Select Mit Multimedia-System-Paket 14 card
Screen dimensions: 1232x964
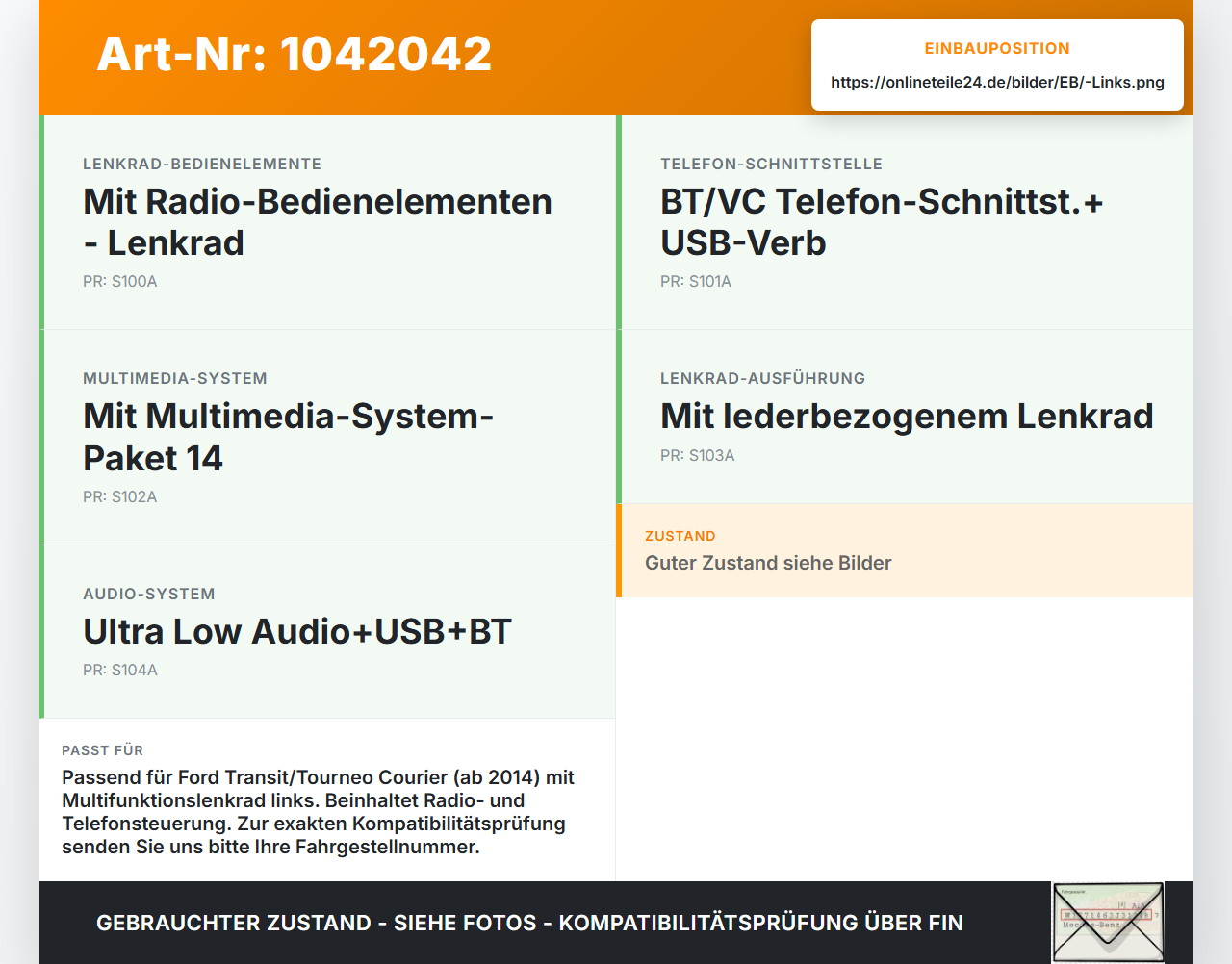pos(327,438)
